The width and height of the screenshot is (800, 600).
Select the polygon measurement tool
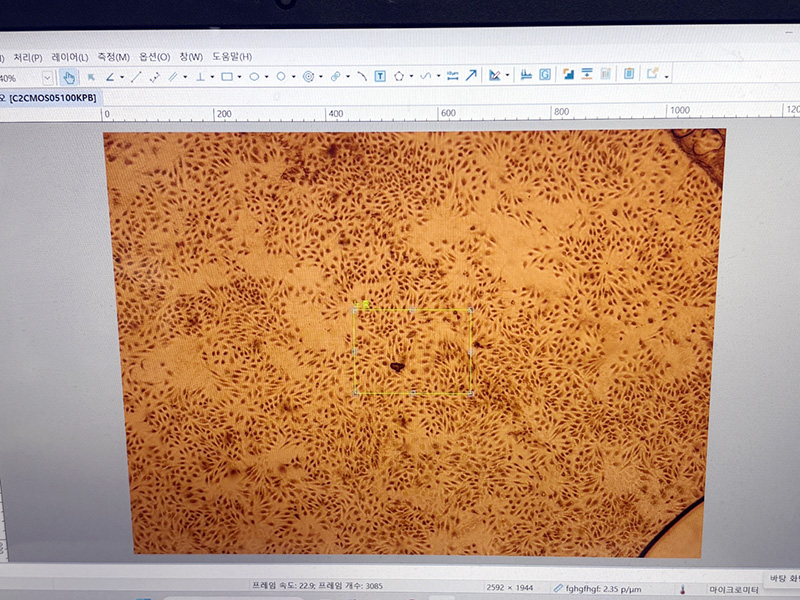pyautogui.click(x=399, y=76)
